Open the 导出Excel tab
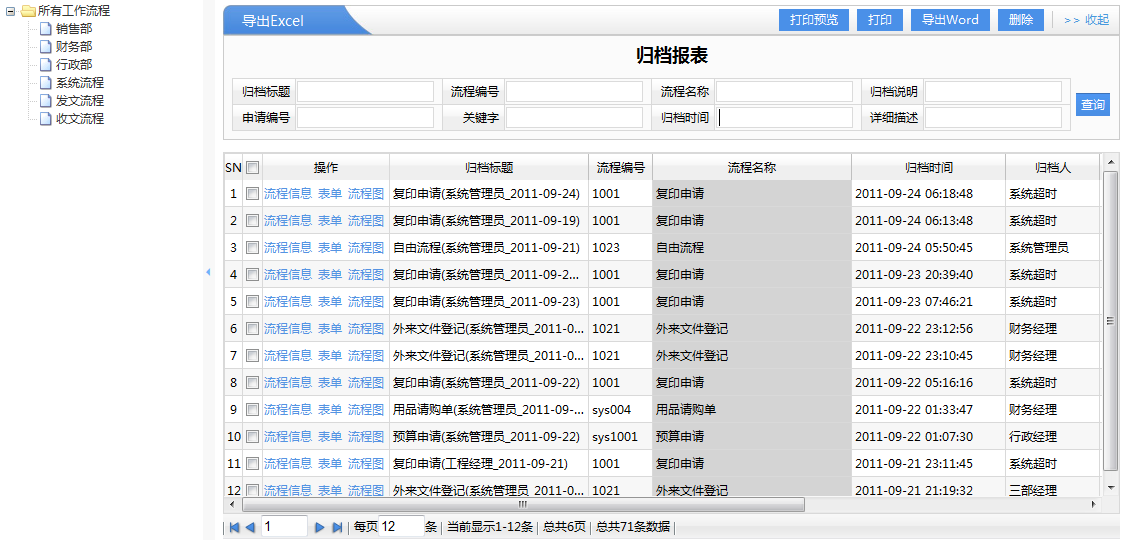1125x540 pixels. click(273, 21)
